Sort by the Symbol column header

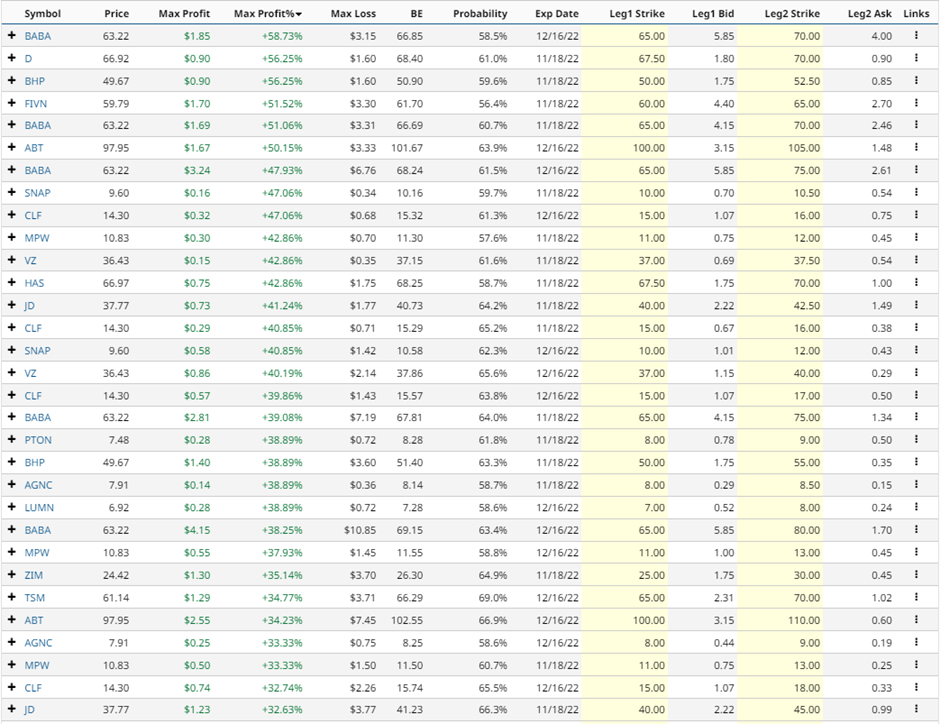pos(43,13)
